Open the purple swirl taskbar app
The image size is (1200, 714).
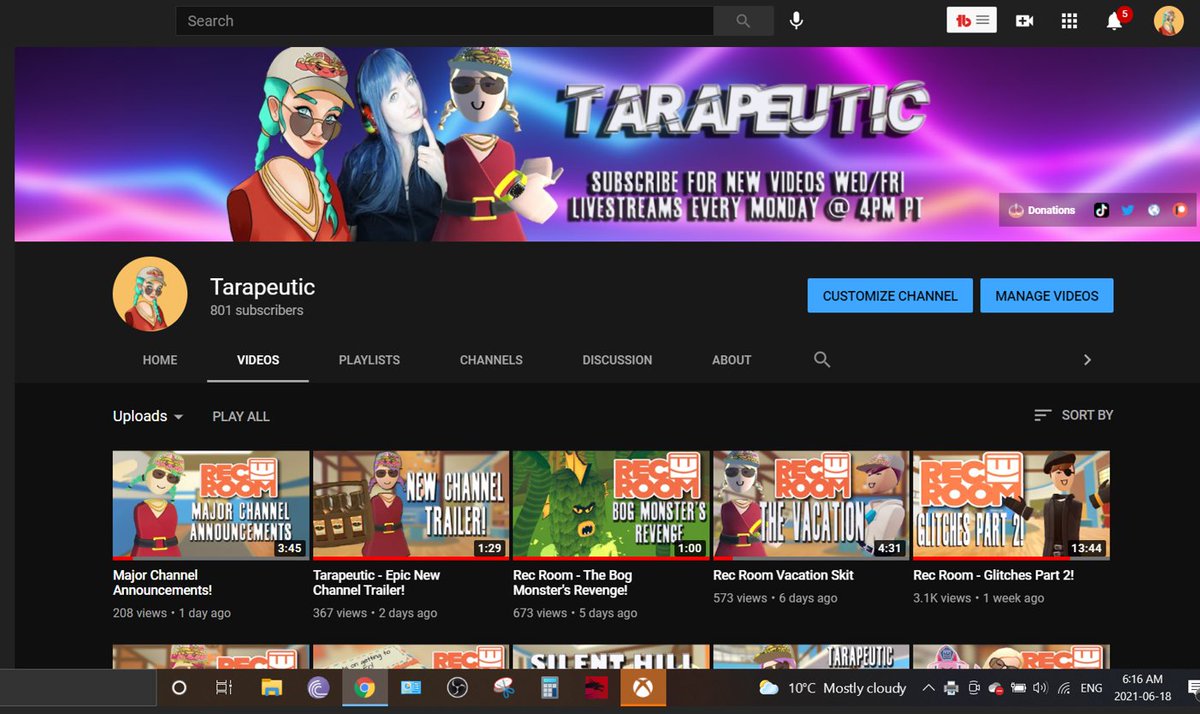pyautogui.click(x=318, y=688)
